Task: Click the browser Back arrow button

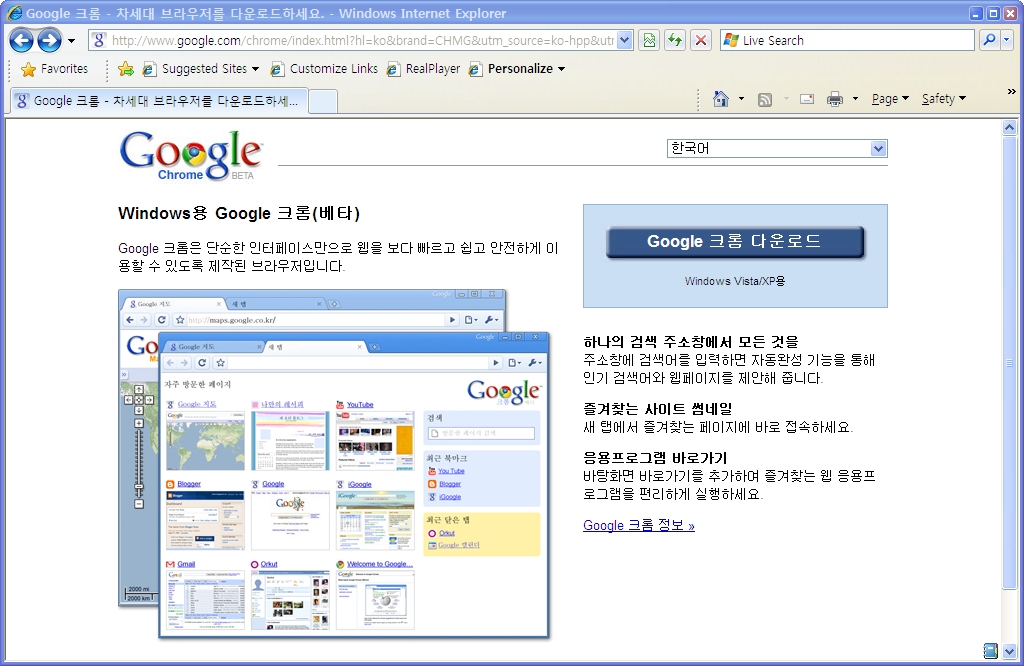Action: pyautogui.click(x=22, y=40)
